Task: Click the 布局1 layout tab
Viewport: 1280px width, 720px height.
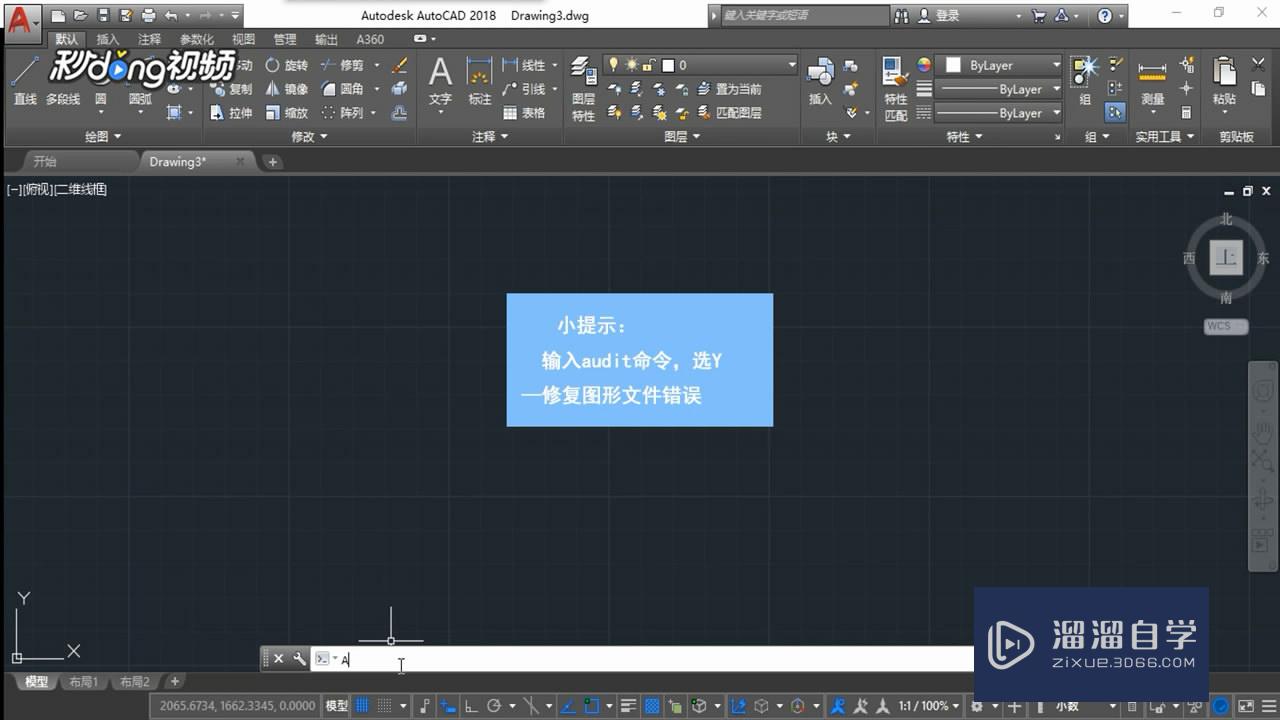Action: 84,681
